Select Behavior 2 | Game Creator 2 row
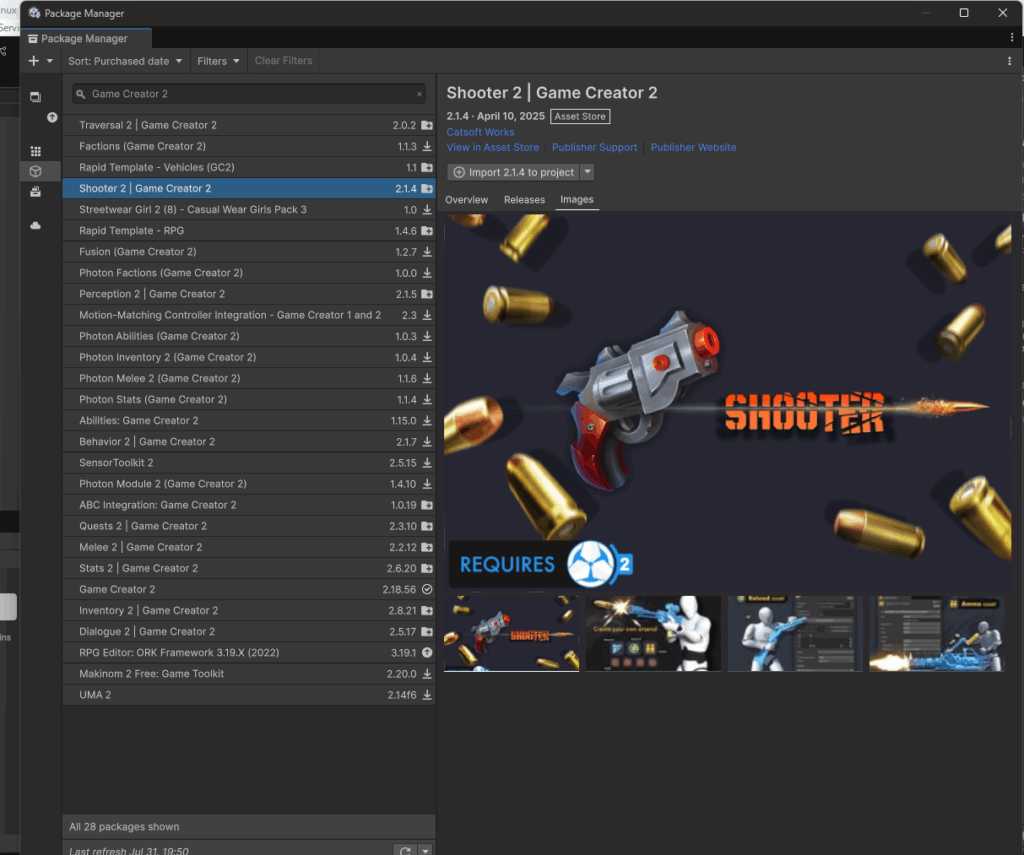This screenshot has height=855, width=1024. (249, 442)
